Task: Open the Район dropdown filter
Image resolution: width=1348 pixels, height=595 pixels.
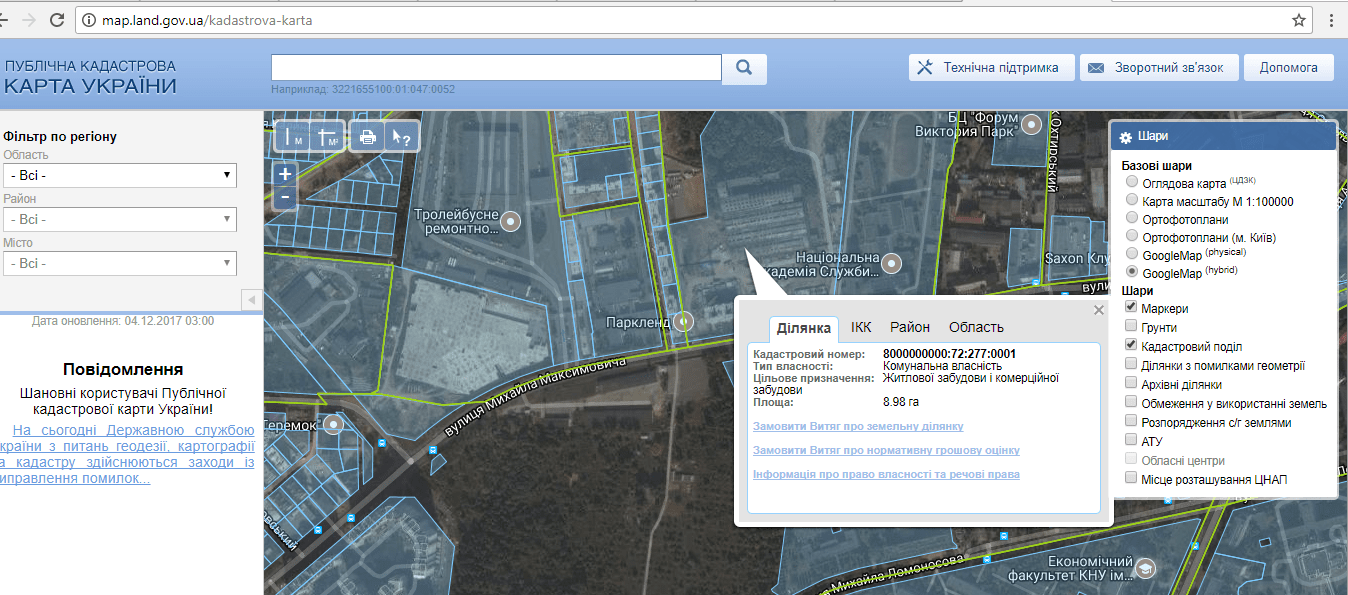Action: (x=120, y=219)
